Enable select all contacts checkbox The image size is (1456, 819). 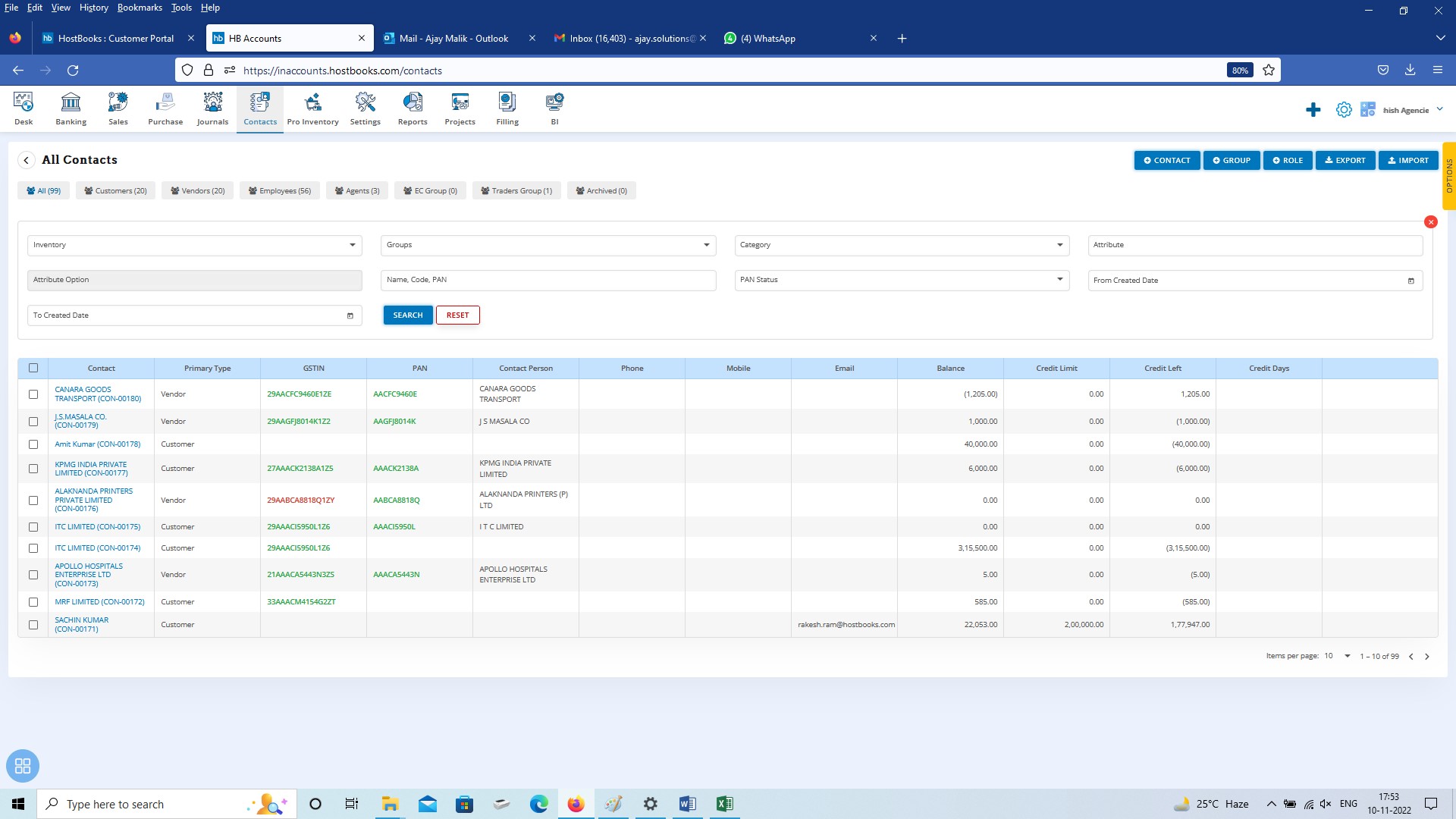(x=33, y=367)
